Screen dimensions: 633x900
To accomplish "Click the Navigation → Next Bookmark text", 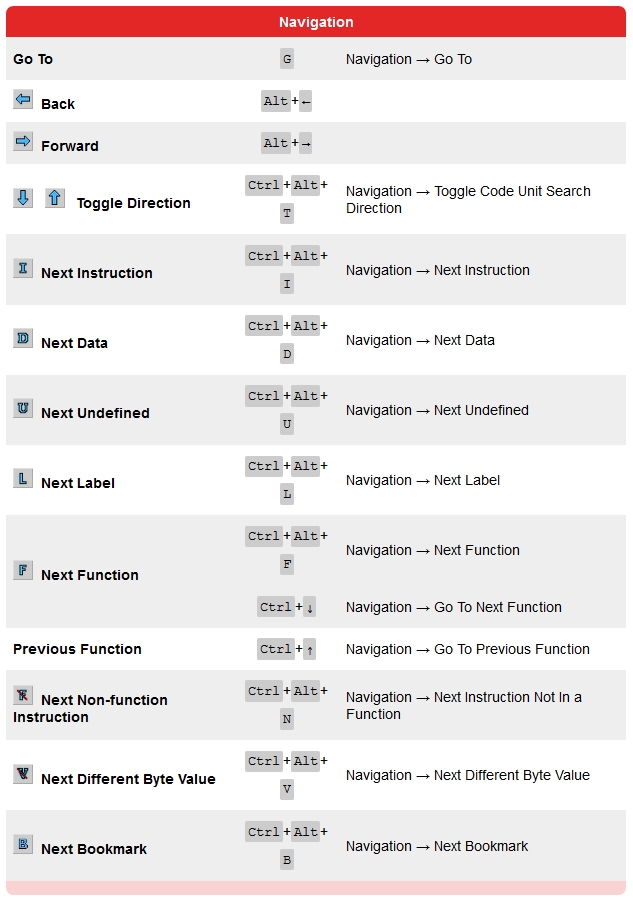I will 437,846.
